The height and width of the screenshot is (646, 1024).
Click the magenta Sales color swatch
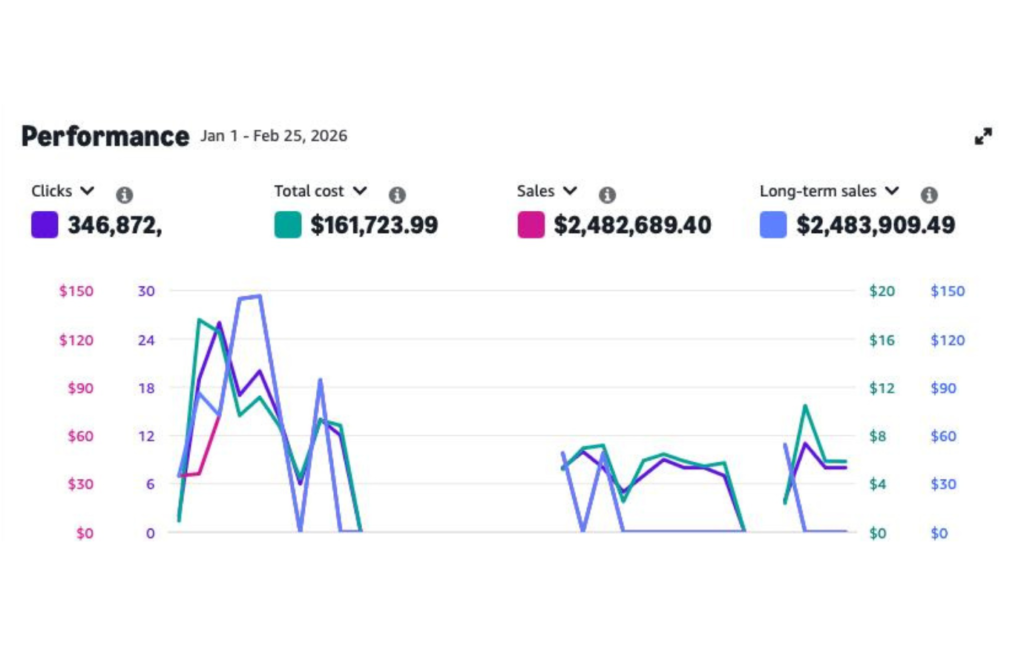531,225
